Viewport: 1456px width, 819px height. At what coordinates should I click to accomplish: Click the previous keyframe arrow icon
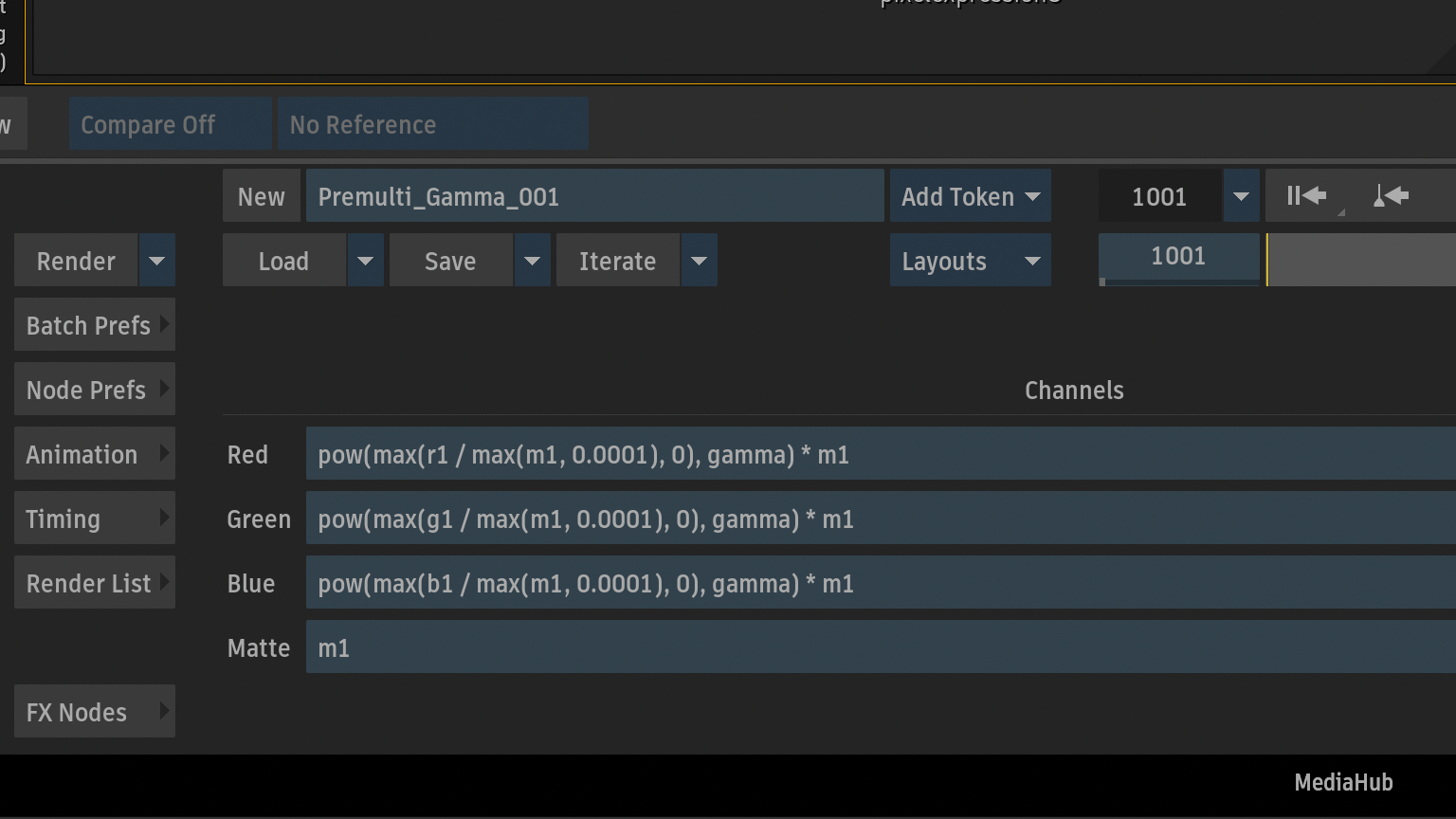point(1391,196)
